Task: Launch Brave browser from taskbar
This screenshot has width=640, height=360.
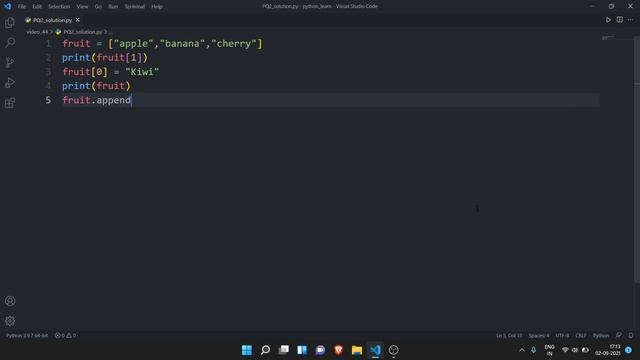Action: pos(338,350)
